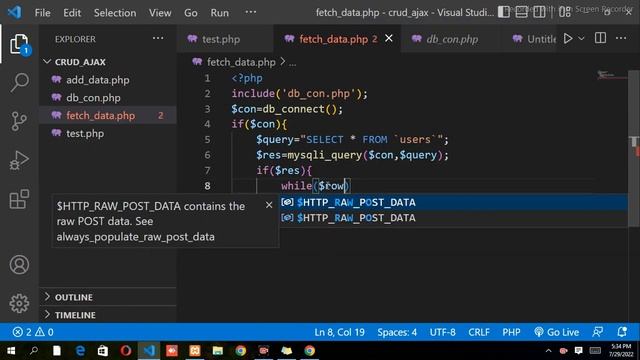Viewport: 640px width, 360px height.
Task: Open the Go menu
Action: pyautogui.click(x=191, y=13)
